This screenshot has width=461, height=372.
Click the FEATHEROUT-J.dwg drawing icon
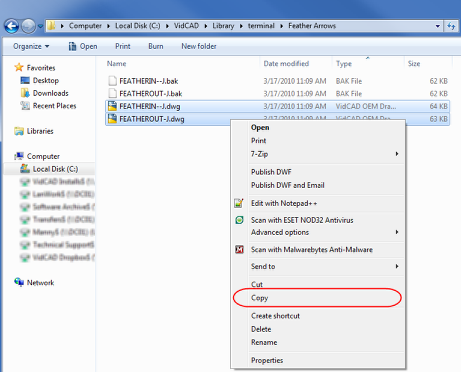click(112, 119)
